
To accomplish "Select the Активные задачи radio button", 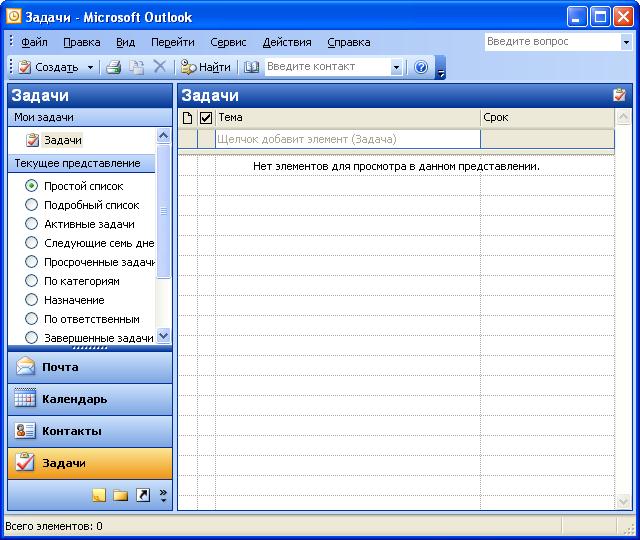I will 31,224.
